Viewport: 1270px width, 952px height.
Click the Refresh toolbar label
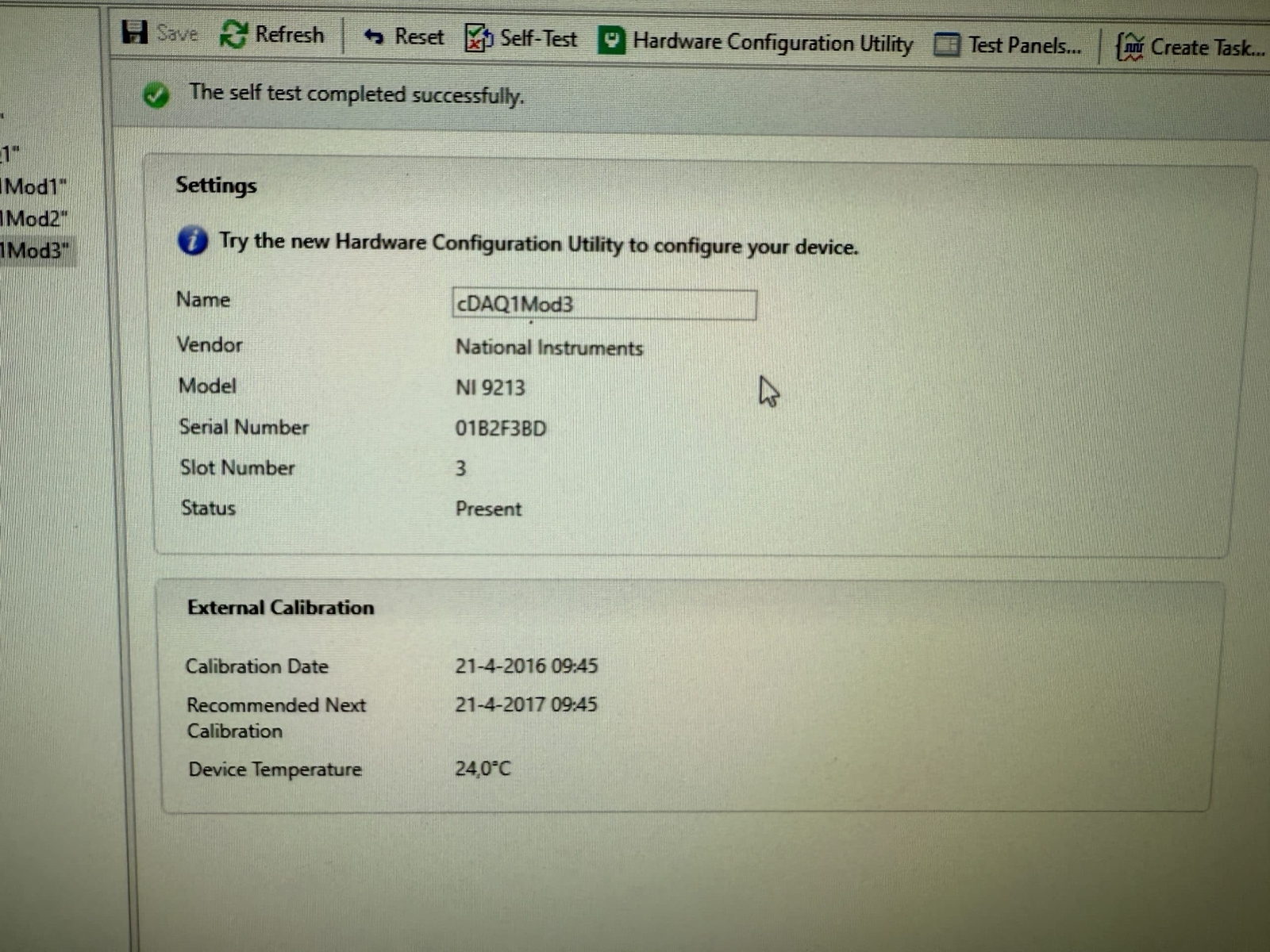[290, 35]
